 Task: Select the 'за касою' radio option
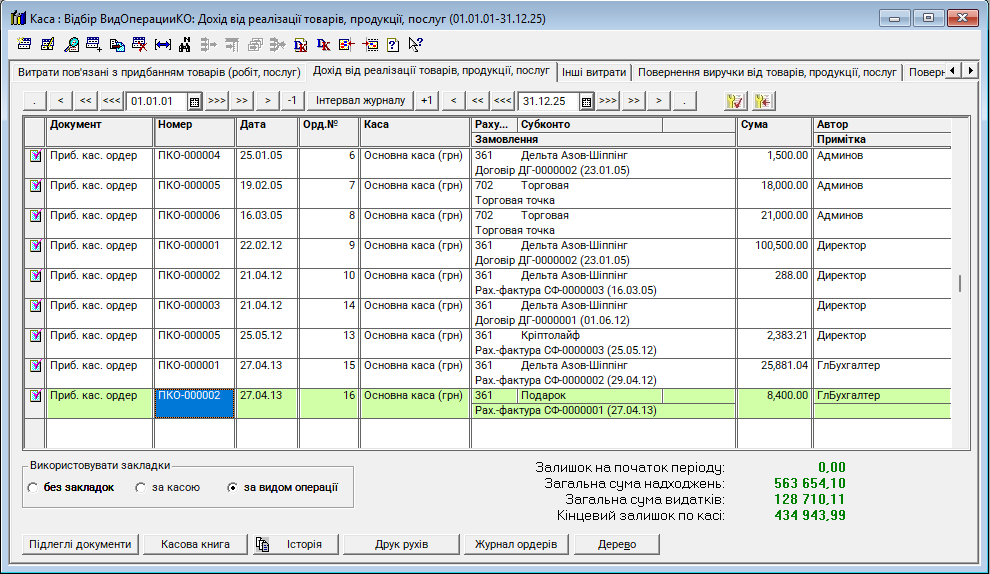point(141,488)
